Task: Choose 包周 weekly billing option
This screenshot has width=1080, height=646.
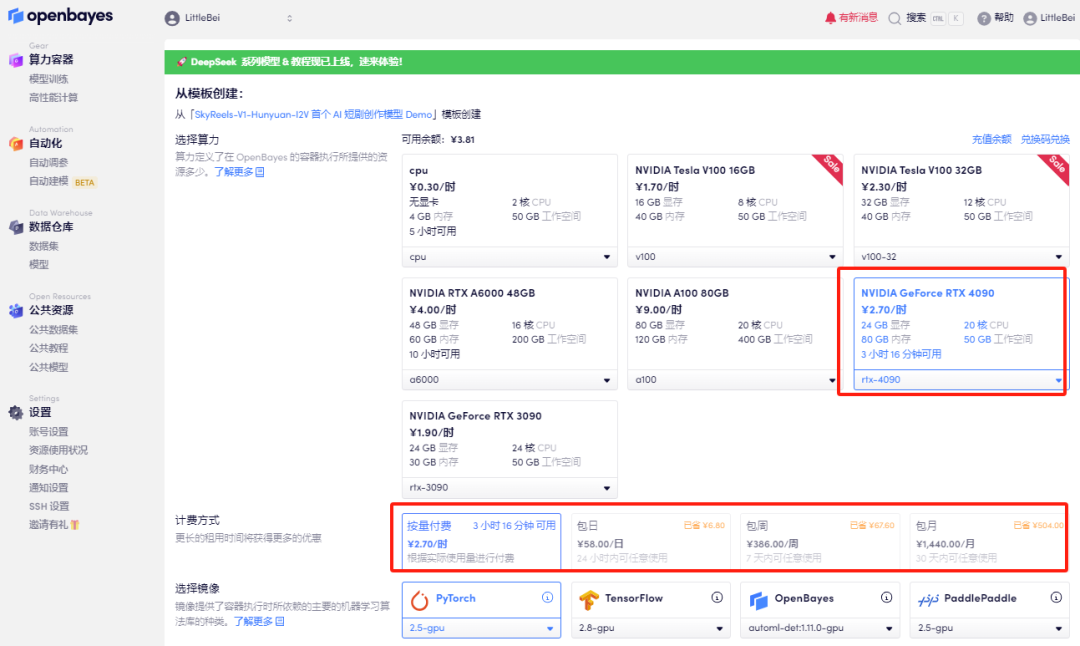Action: [820, 541]
